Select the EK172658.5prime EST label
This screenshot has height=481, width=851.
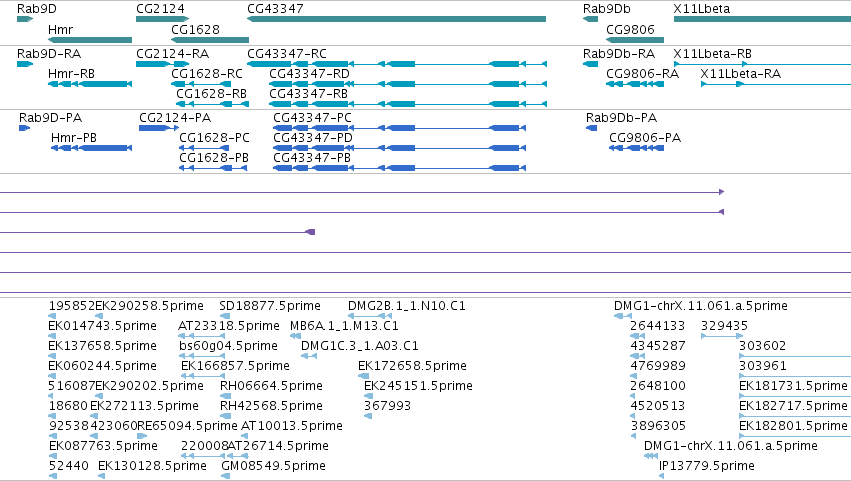(412, 366)
